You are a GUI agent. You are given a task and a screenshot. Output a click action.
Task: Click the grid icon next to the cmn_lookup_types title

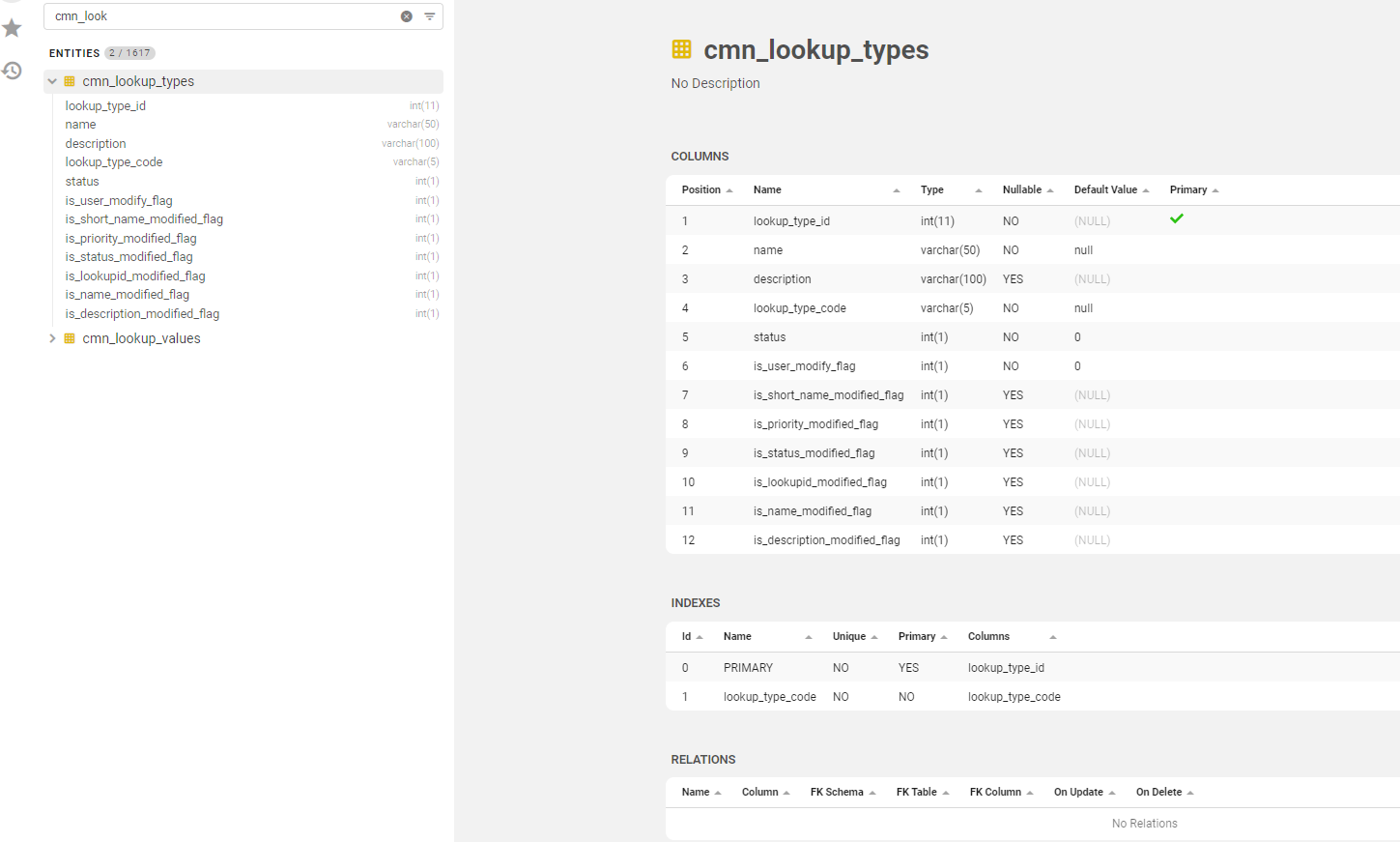tap(682, 48)
